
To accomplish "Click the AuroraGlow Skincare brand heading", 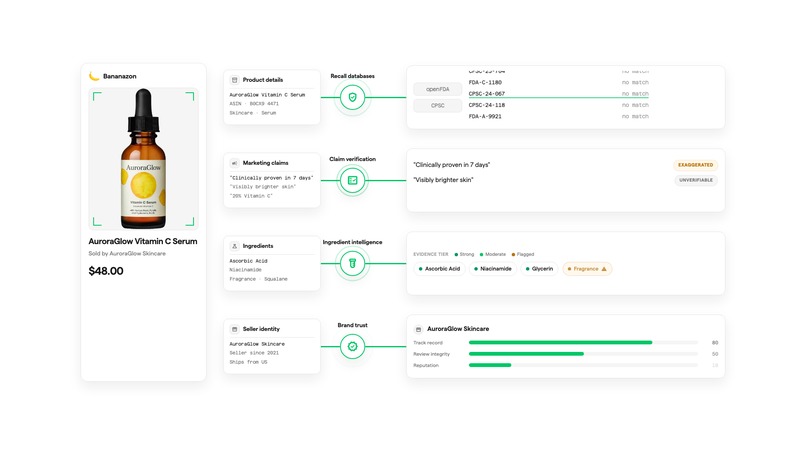I will 458,329.
